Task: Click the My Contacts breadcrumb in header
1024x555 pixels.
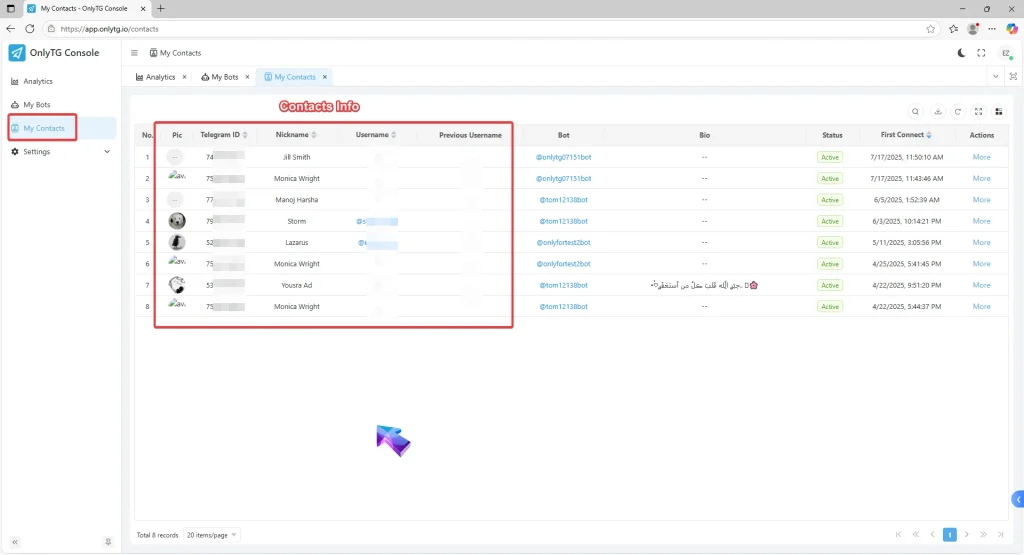Action: [x=176, y=53]
